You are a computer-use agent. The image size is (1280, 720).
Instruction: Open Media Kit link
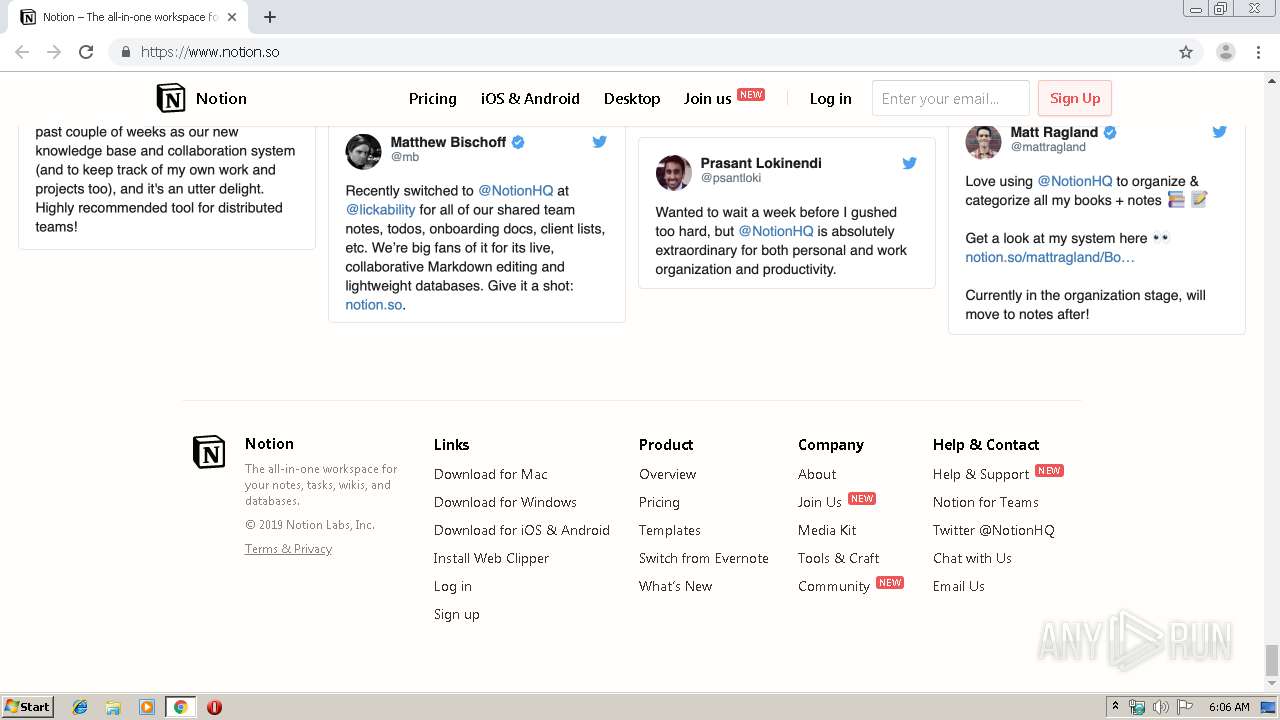point(827,530)
